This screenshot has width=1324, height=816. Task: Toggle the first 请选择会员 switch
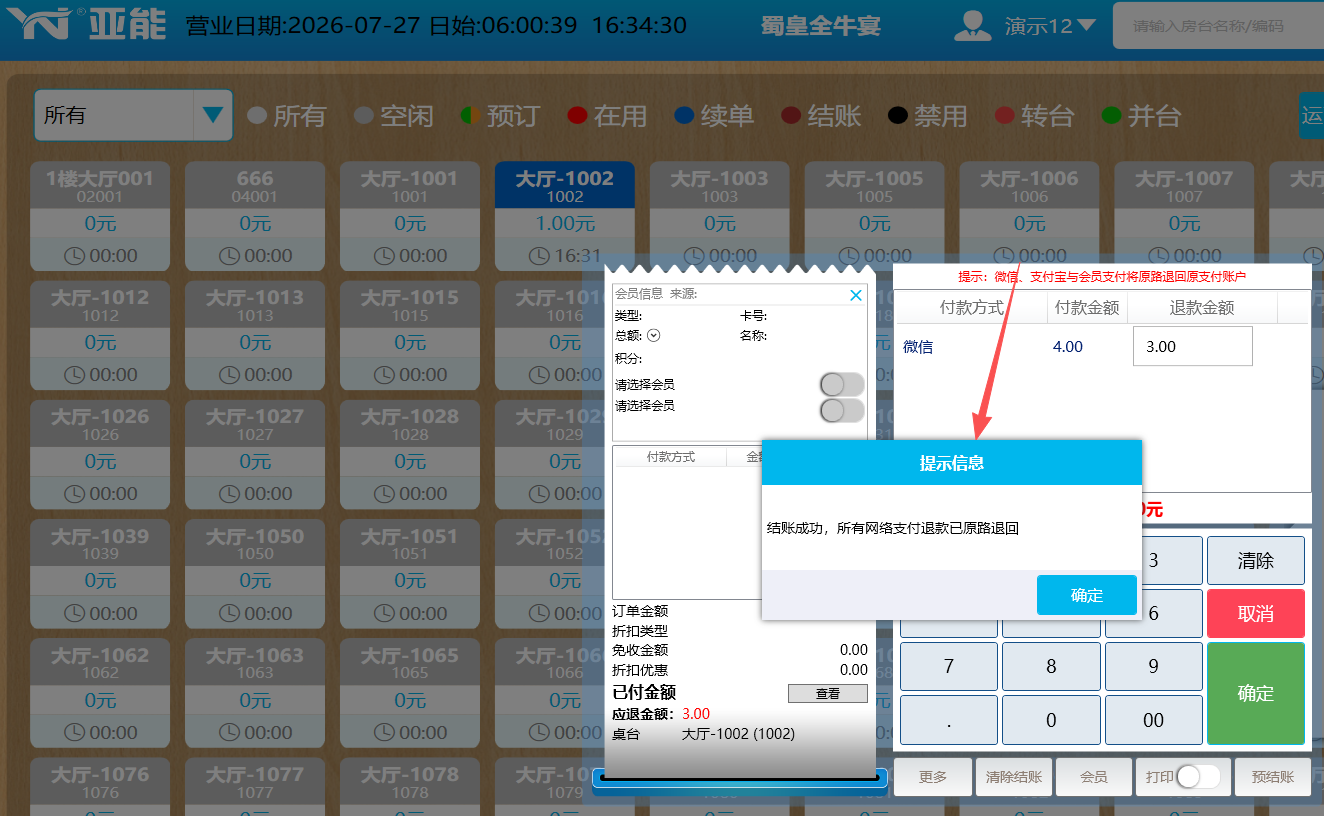(x=842, y=384)
